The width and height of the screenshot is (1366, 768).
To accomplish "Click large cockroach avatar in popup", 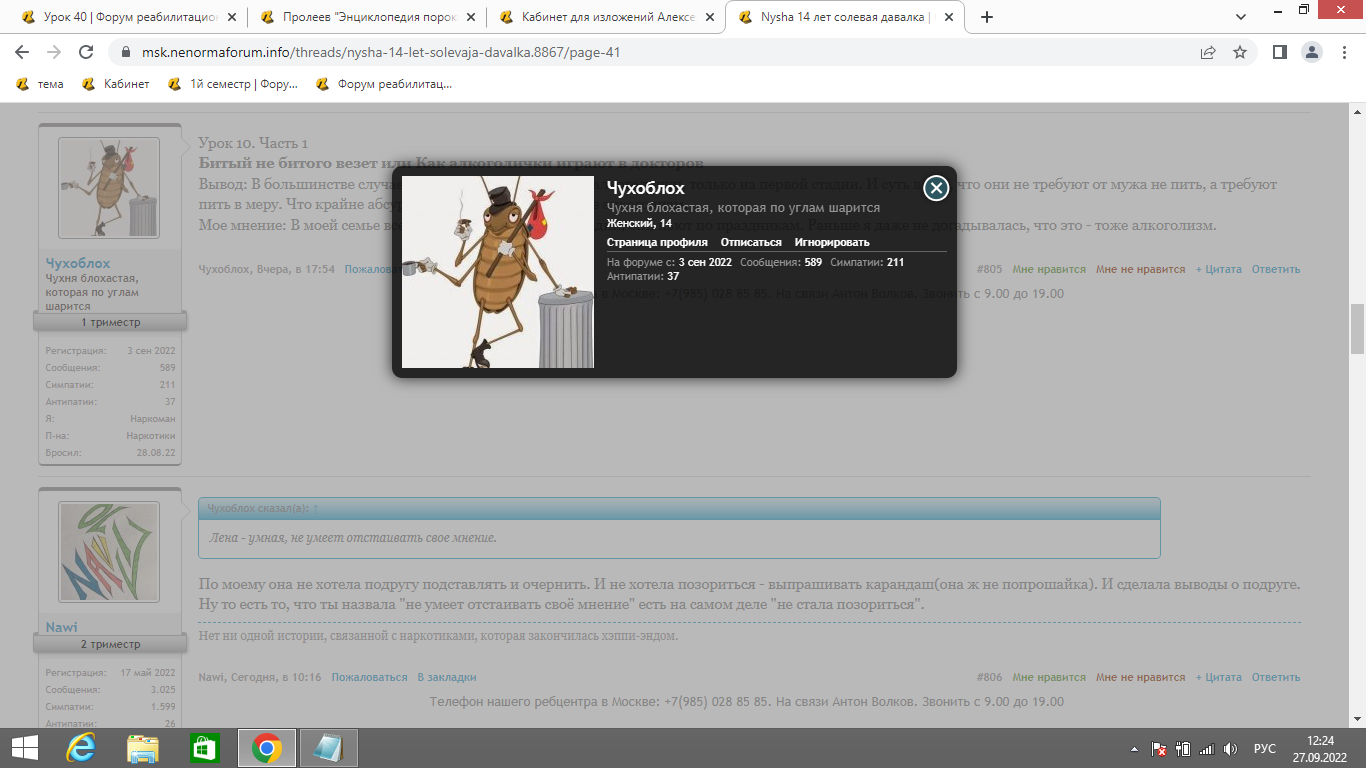I will click(498, 272).
